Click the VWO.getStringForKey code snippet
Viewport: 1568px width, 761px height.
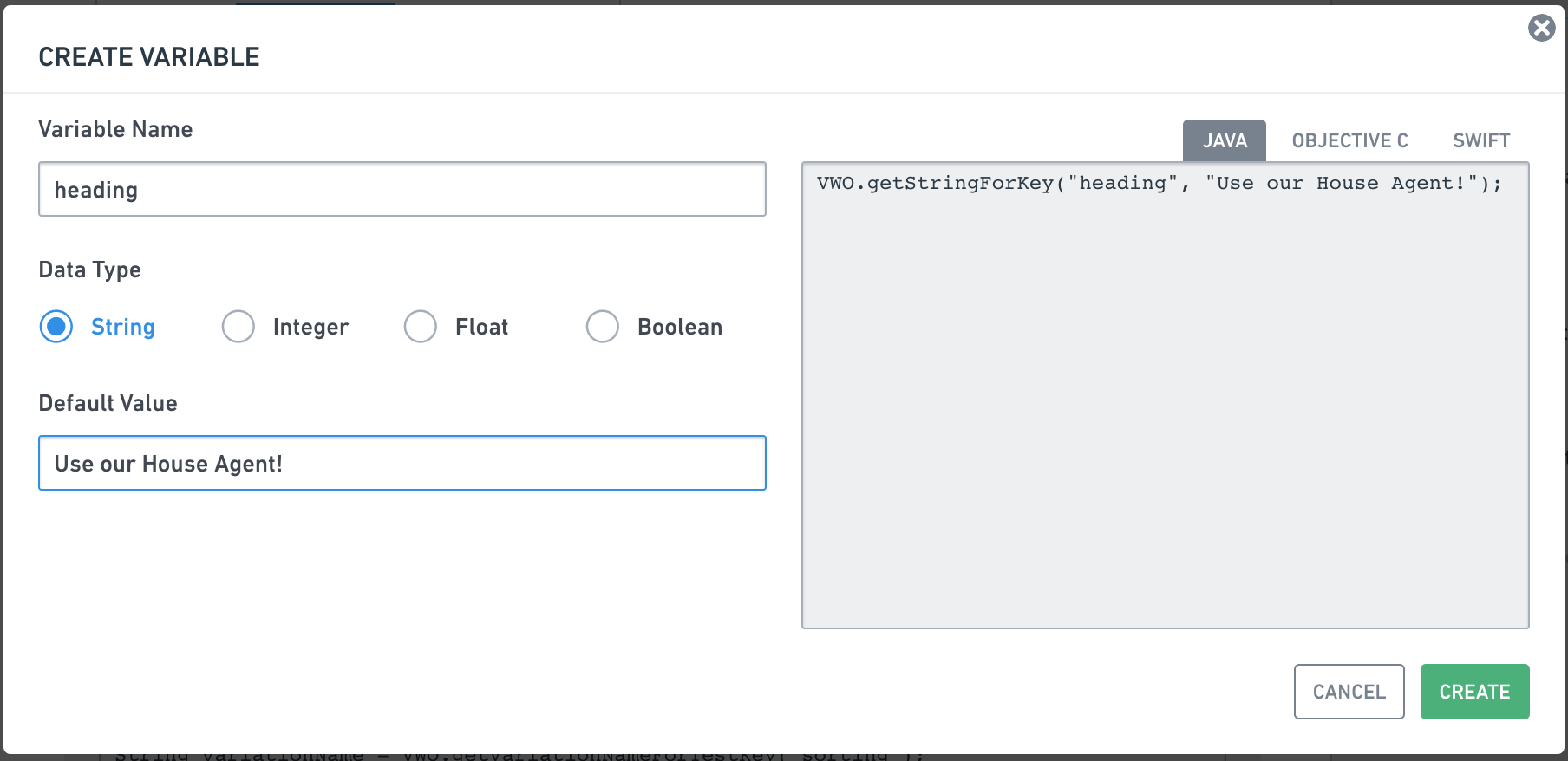click(x=1159, y=183)
